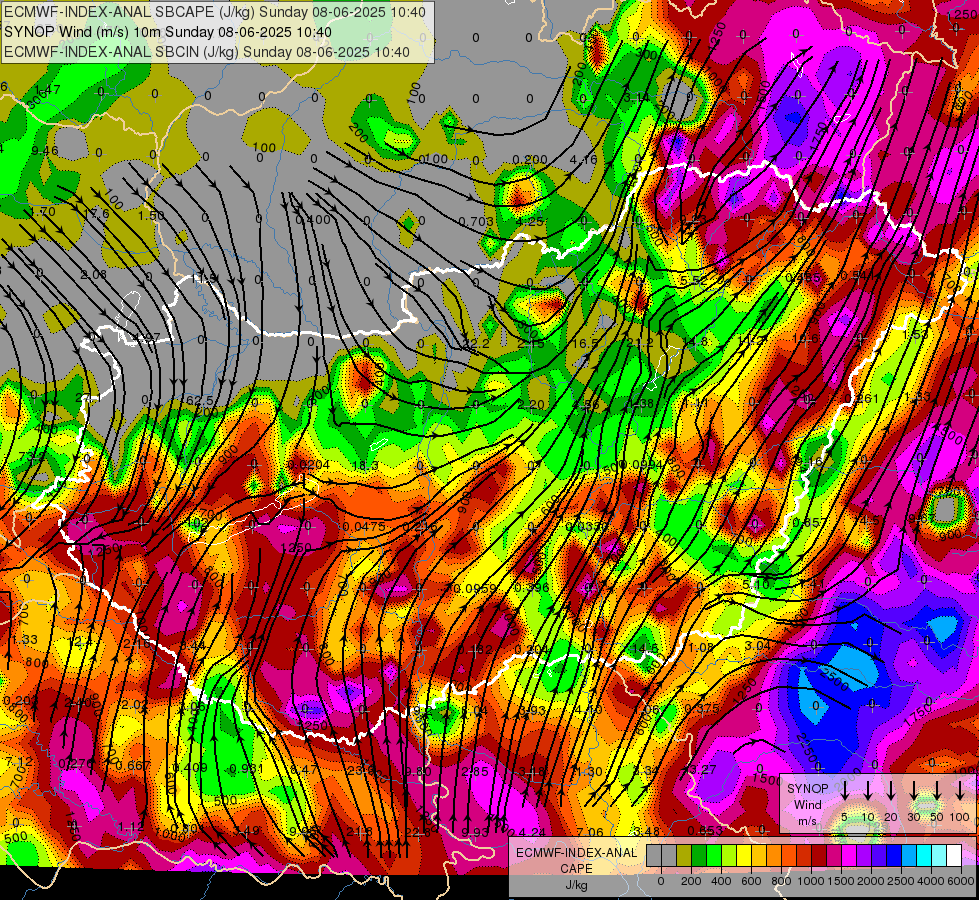Click the 1000 tick label on CAPE scale
Screen dimensions: 979x900
[810, 881]
